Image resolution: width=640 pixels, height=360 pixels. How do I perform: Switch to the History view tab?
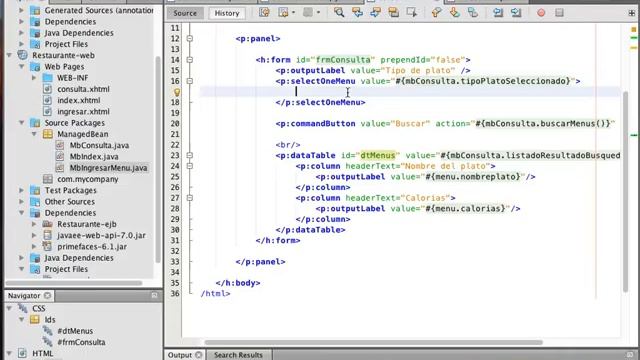[227, 13]
